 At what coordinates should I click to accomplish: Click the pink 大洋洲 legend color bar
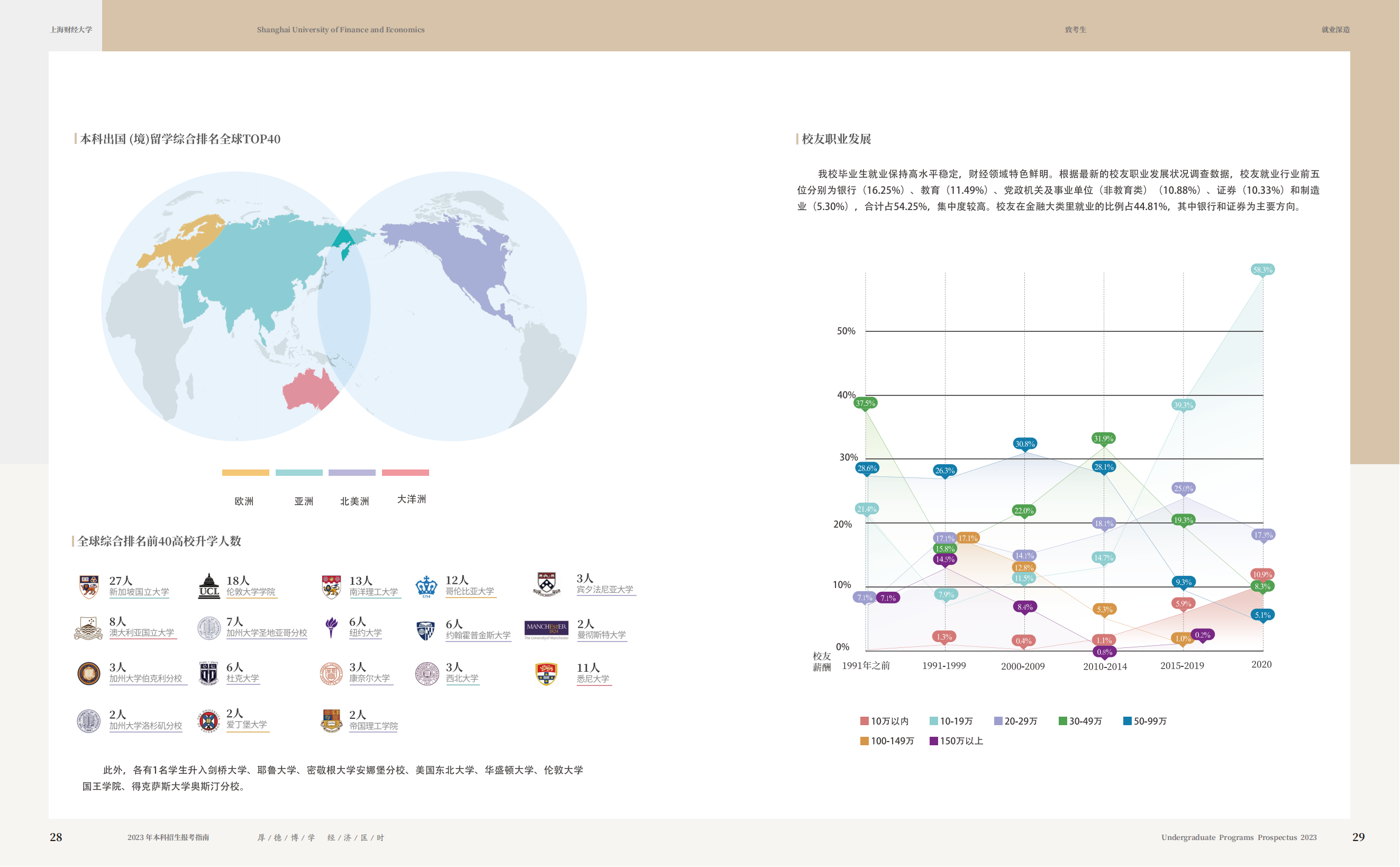pyautogui.click(x=406, y=473)
